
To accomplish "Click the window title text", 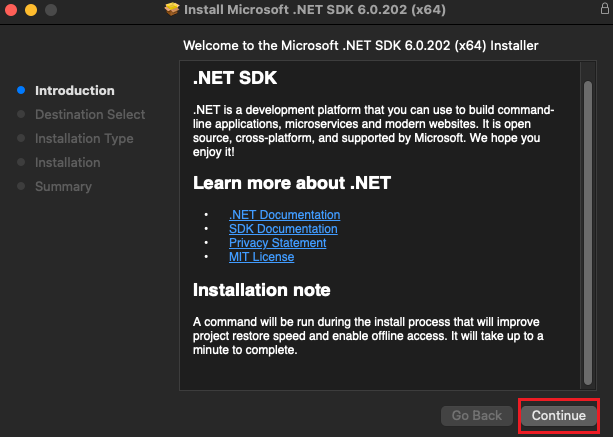I will coord(317,10).
